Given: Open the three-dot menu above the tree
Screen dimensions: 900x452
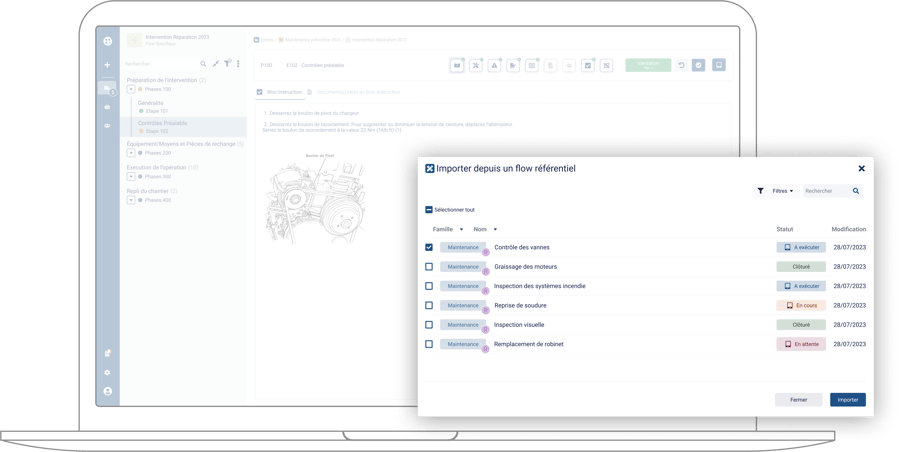Looking at the screenshot, I should tap(238, 64).
